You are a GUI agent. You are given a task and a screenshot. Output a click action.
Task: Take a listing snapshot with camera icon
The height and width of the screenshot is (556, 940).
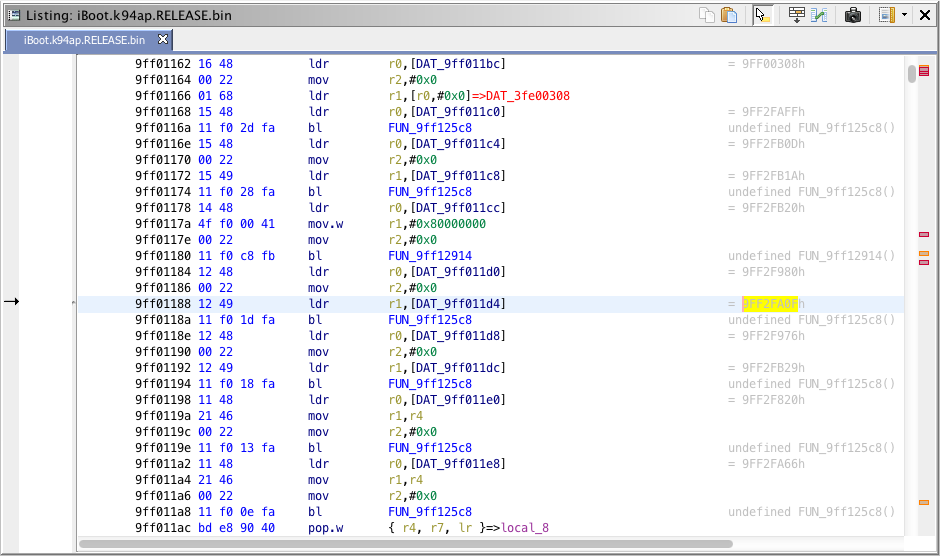click(x=852, y=15)
